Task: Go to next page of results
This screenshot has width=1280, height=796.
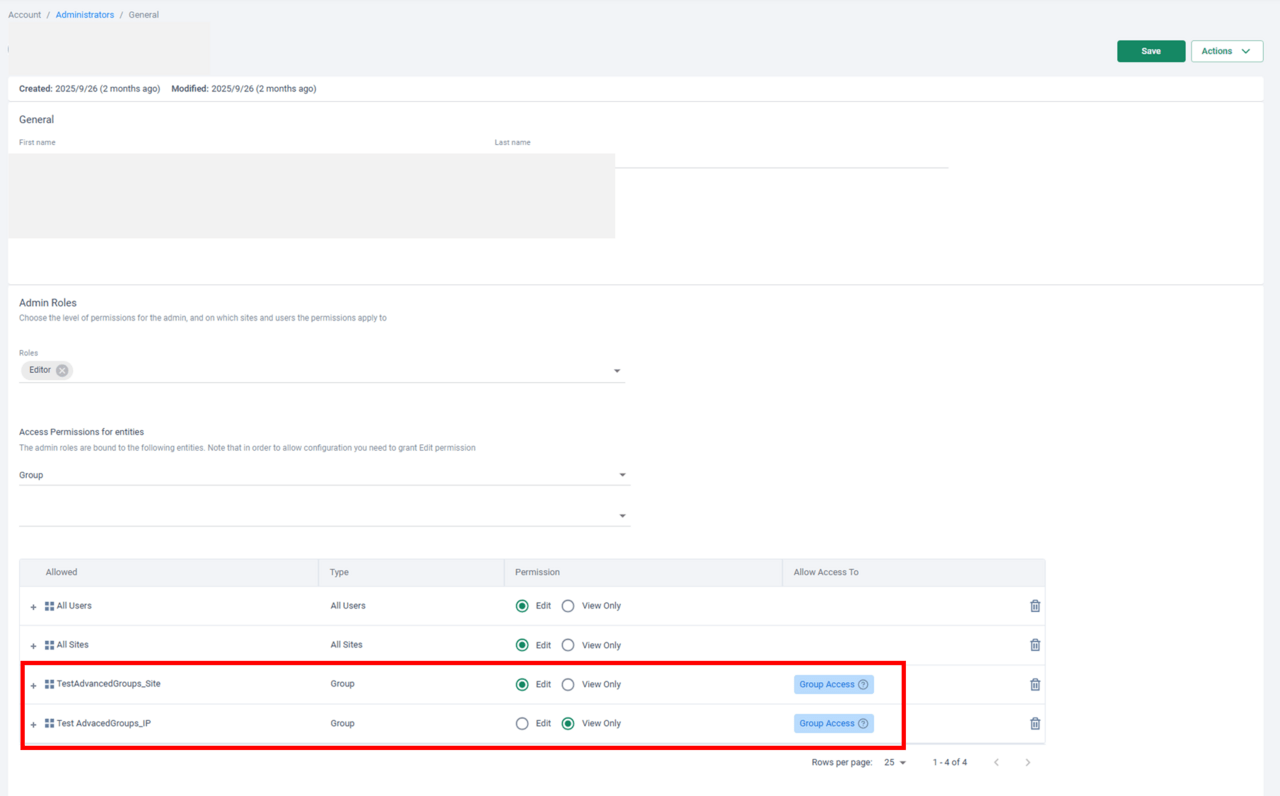Action: click(x=1027, y=763)
